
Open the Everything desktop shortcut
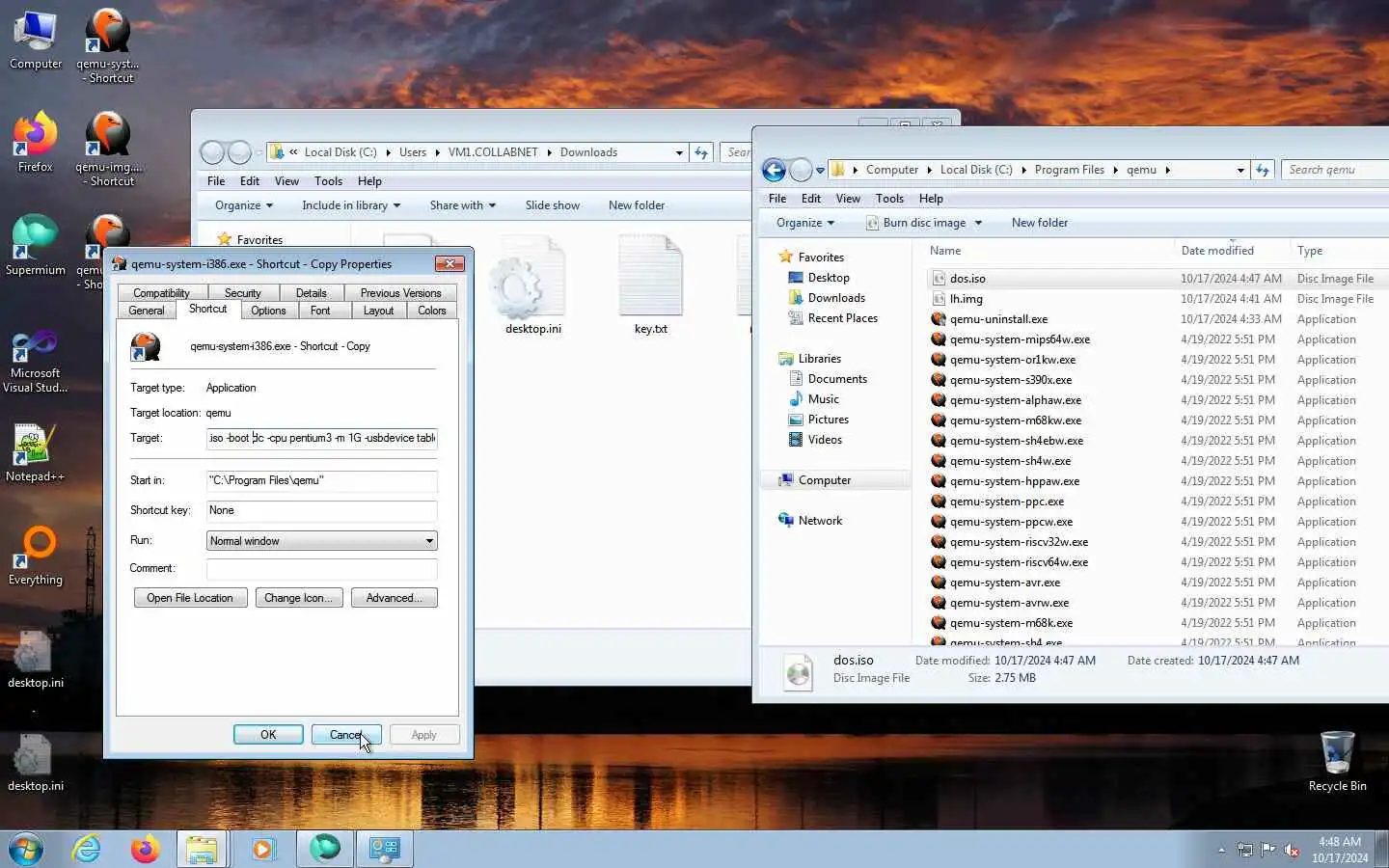(36, 556)
